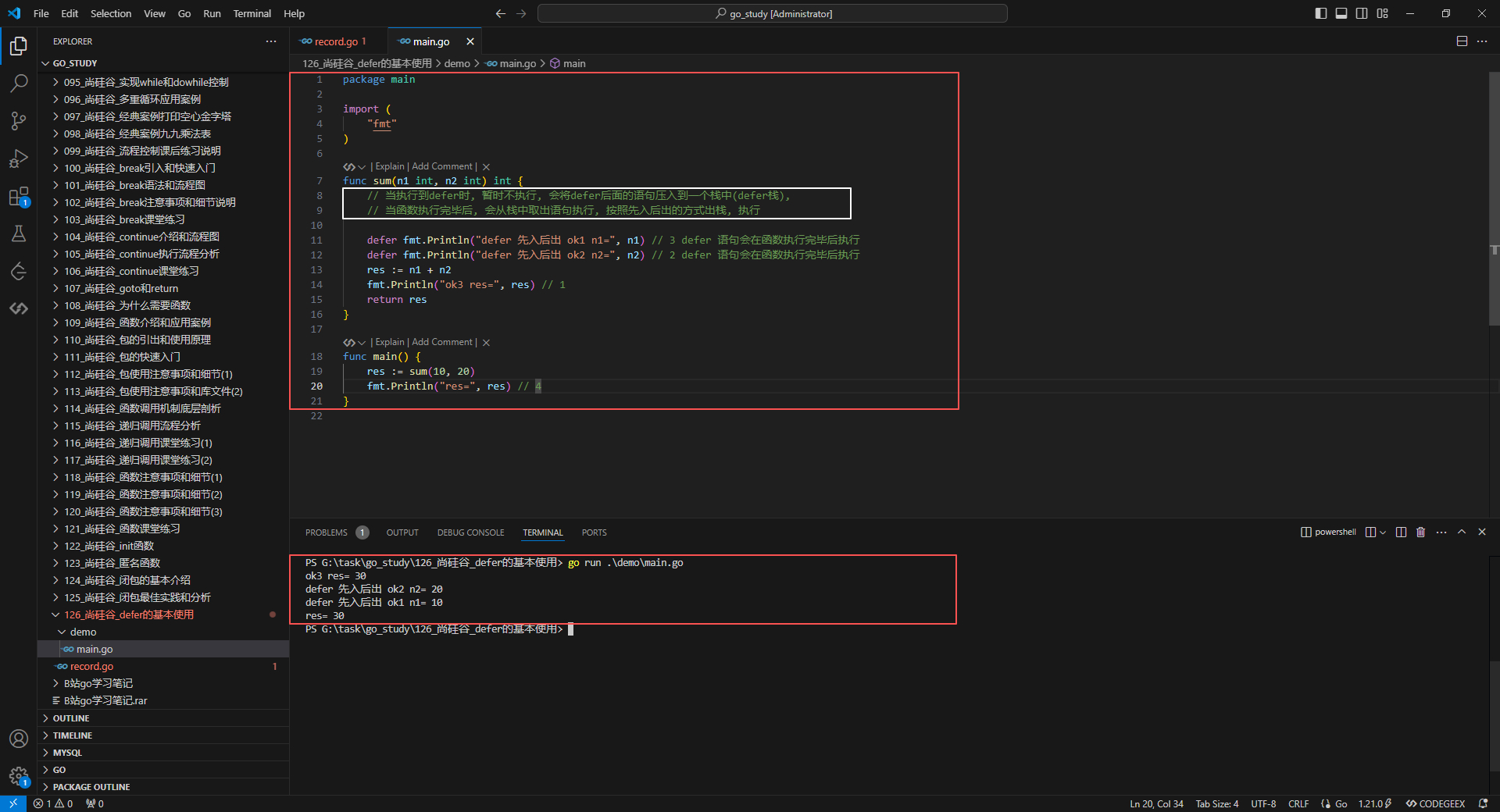Switch to the PROBLEMS panel tab
Image resolution: width=1500 pixels, height=812 pixels.
[x=337, y=532]
